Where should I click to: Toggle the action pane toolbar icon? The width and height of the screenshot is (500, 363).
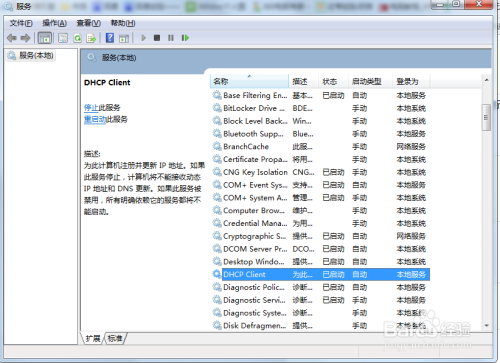point(124,38)
